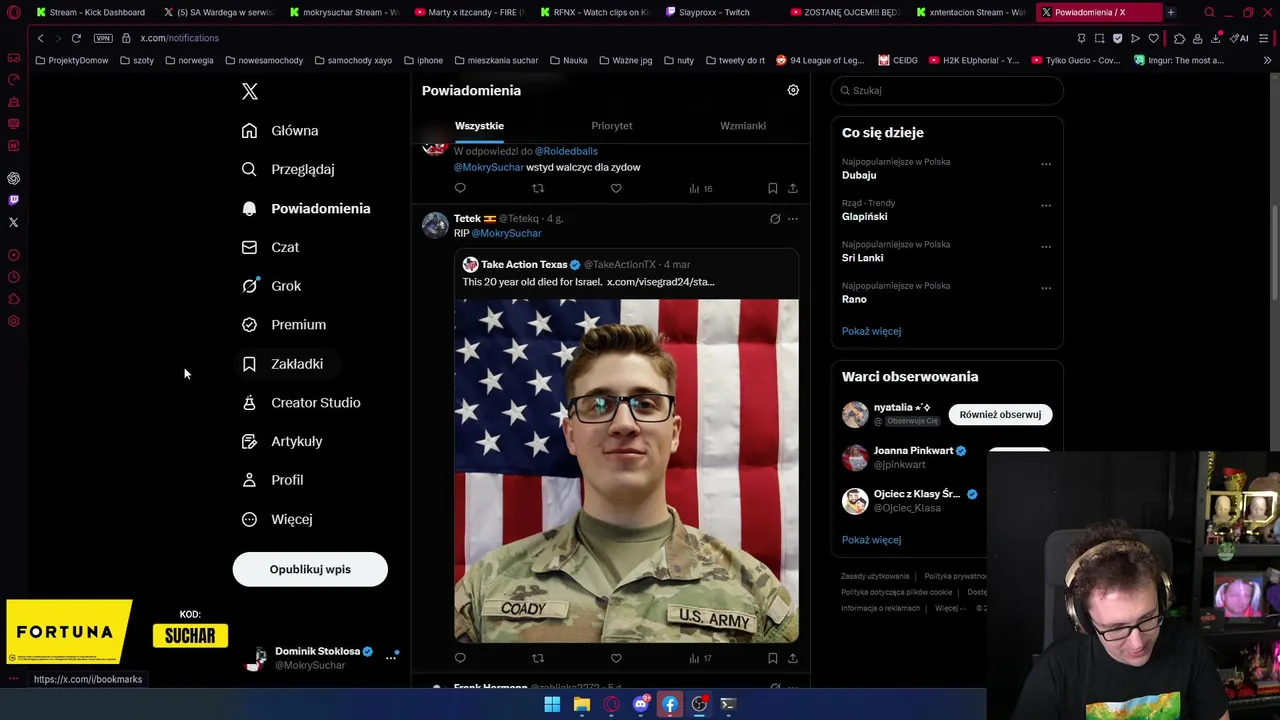Switch to Wzmianki notifications tab
This screenshot has width=1280, height=720.
pyautogui.click(x=743, y=126)
